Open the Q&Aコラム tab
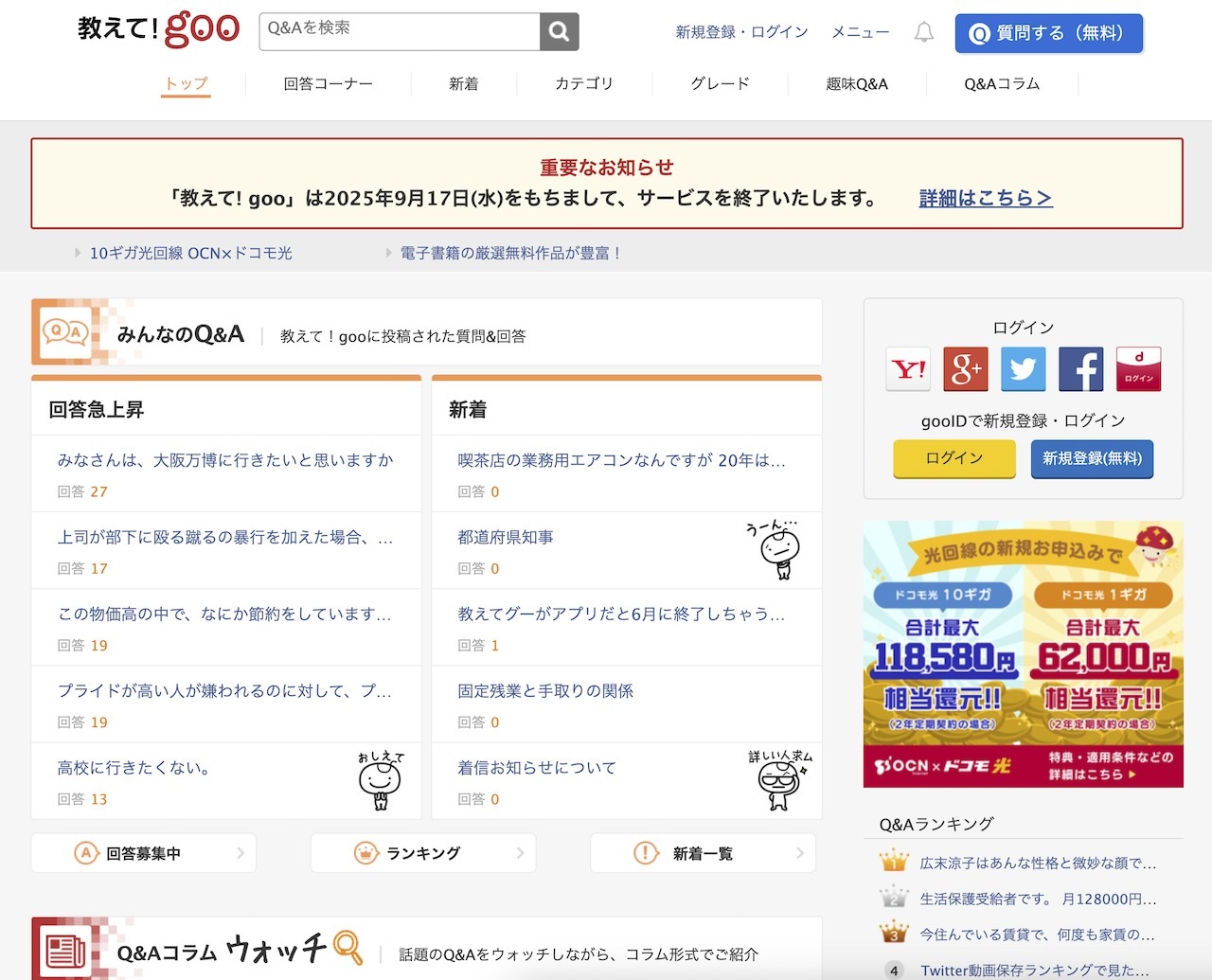This screenshot has height=980, width=1212. [x=1002, y=83]
